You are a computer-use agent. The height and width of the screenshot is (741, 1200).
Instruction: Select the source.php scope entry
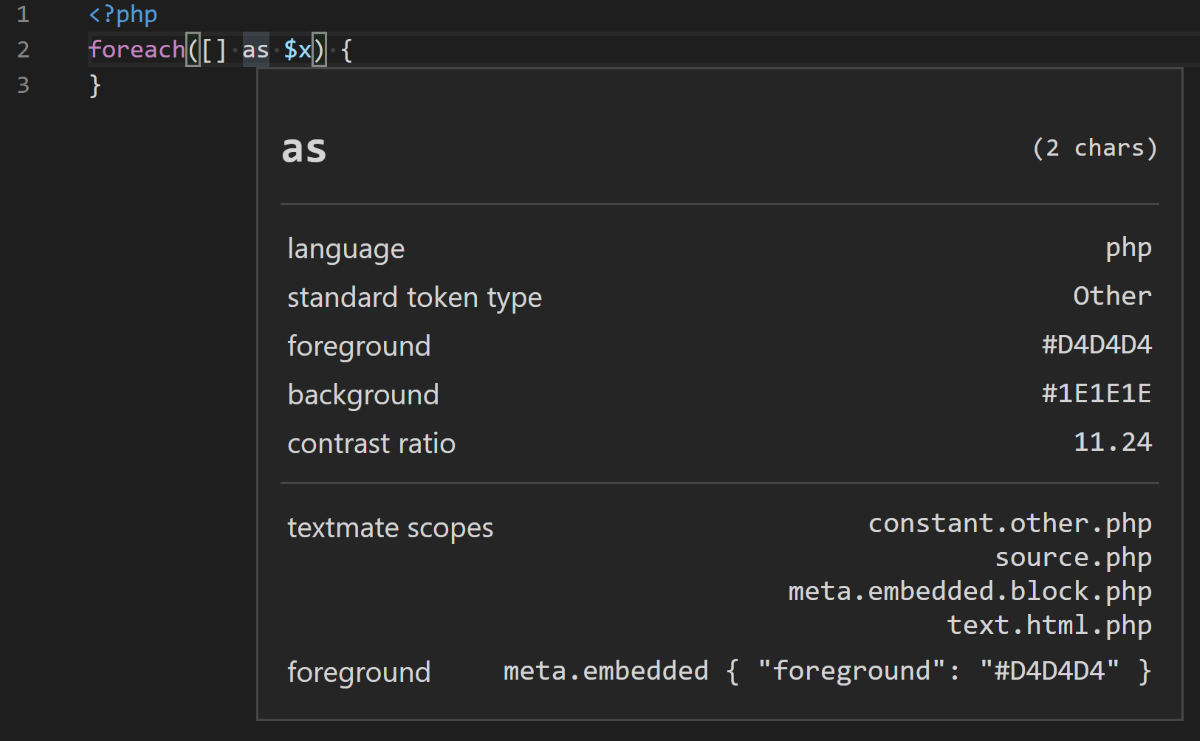1073,557
